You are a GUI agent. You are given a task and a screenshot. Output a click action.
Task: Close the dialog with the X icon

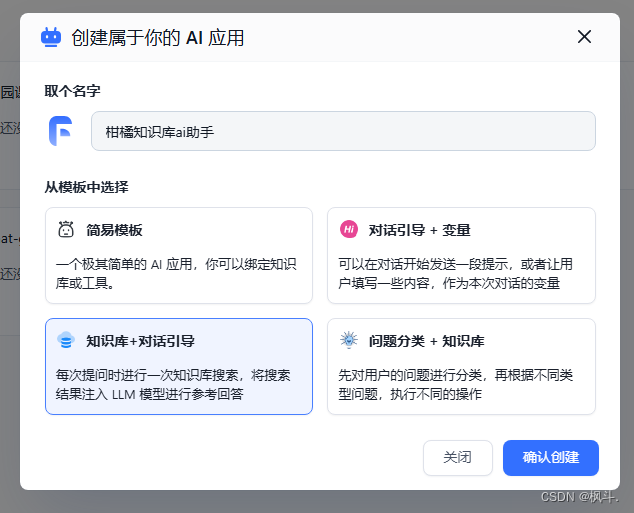[x=584, y=37]
